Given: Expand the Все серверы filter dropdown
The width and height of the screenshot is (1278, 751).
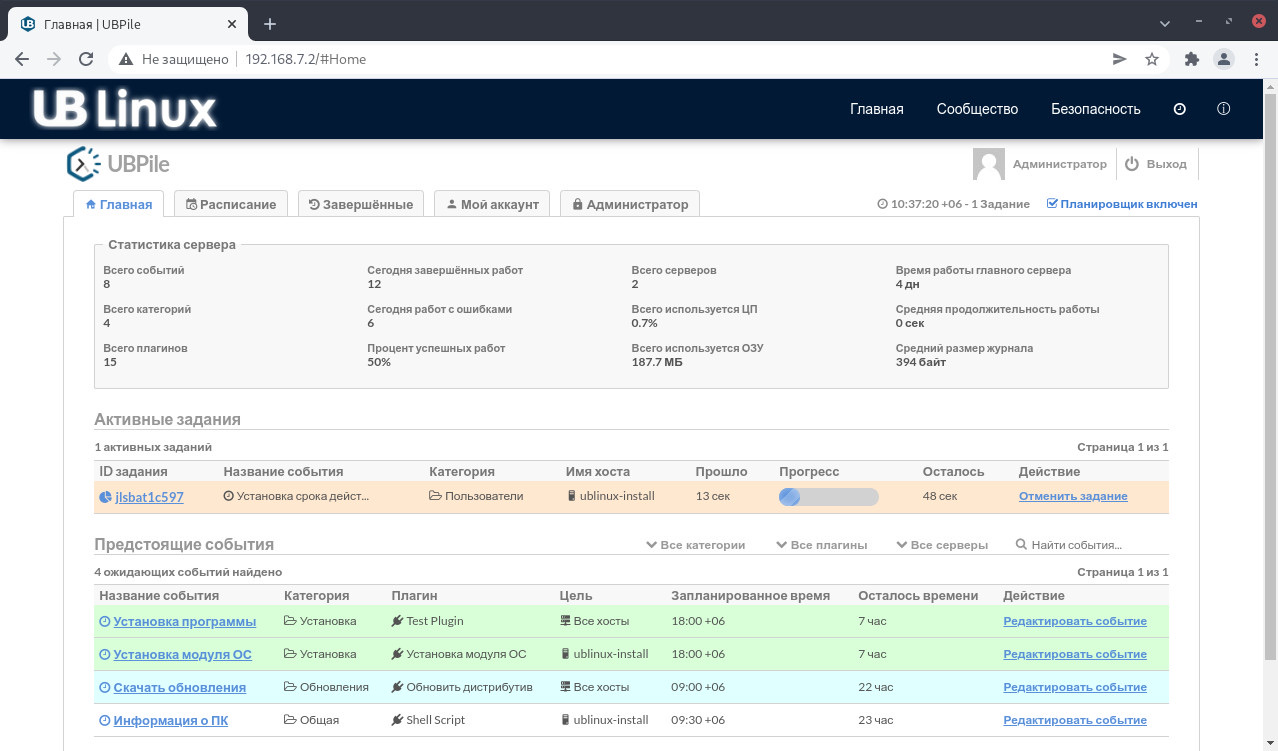Looking at the screenshot, I should click(x=942, y=545).
